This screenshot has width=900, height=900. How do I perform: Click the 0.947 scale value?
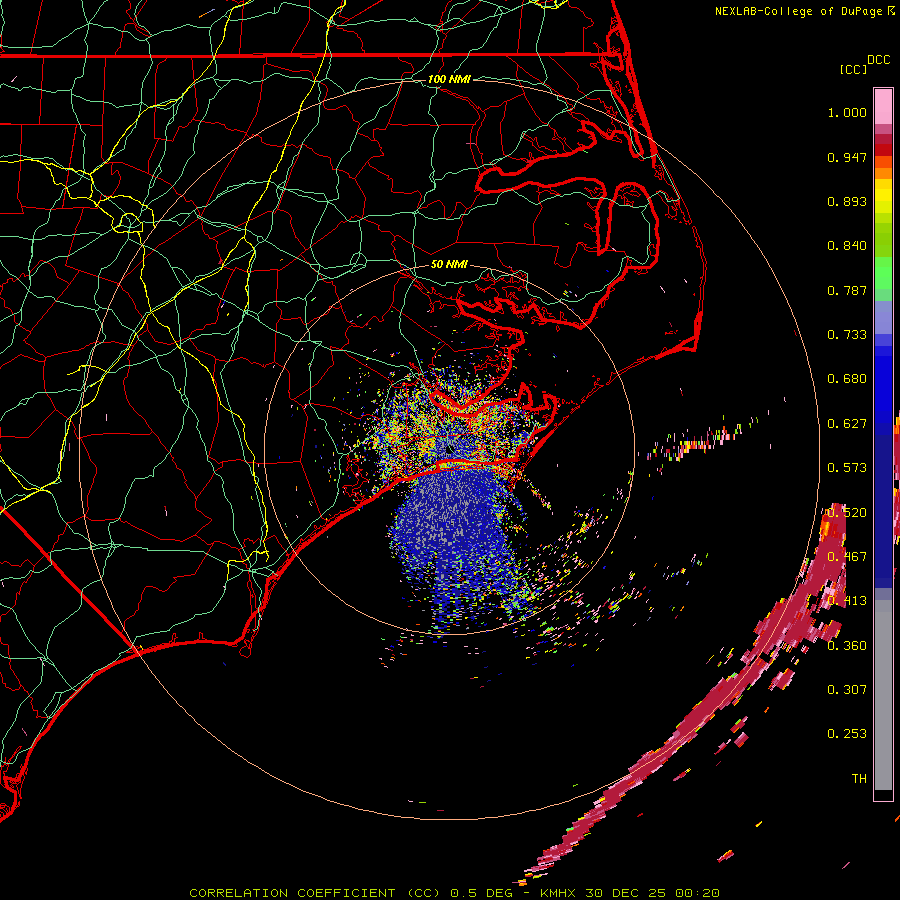coord(847,157)
